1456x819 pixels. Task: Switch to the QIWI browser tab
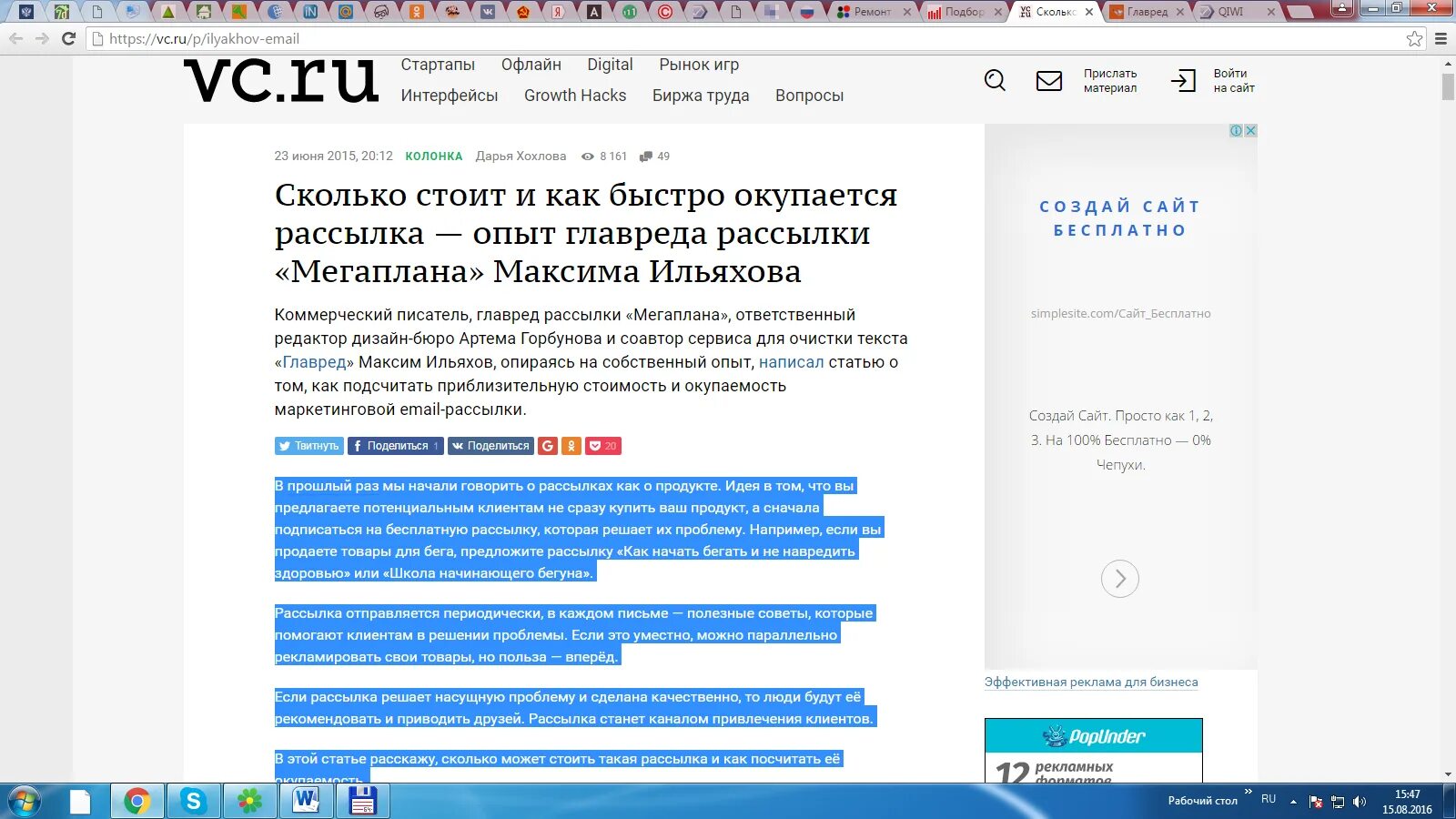pos(1237,12)
